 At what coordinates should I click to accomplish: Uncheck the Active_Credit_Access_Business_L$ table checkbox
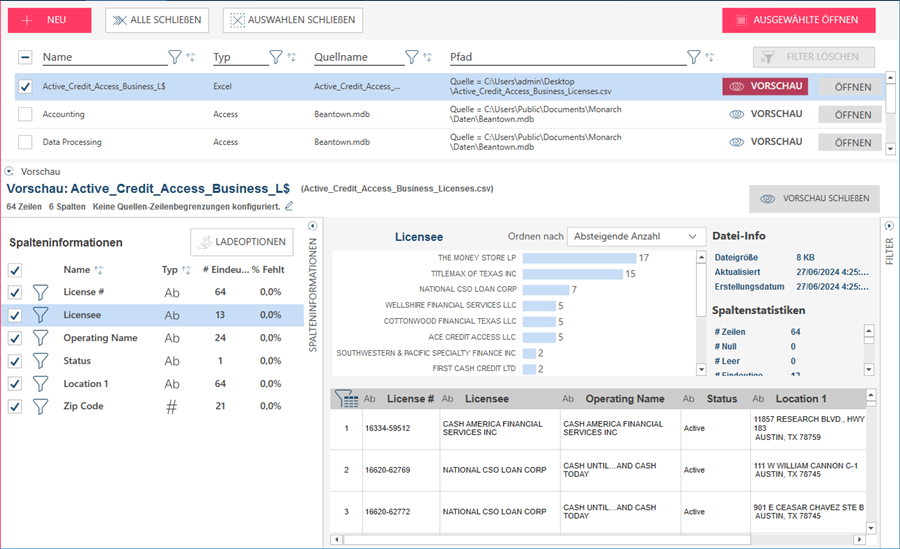(x=25, y=87)
